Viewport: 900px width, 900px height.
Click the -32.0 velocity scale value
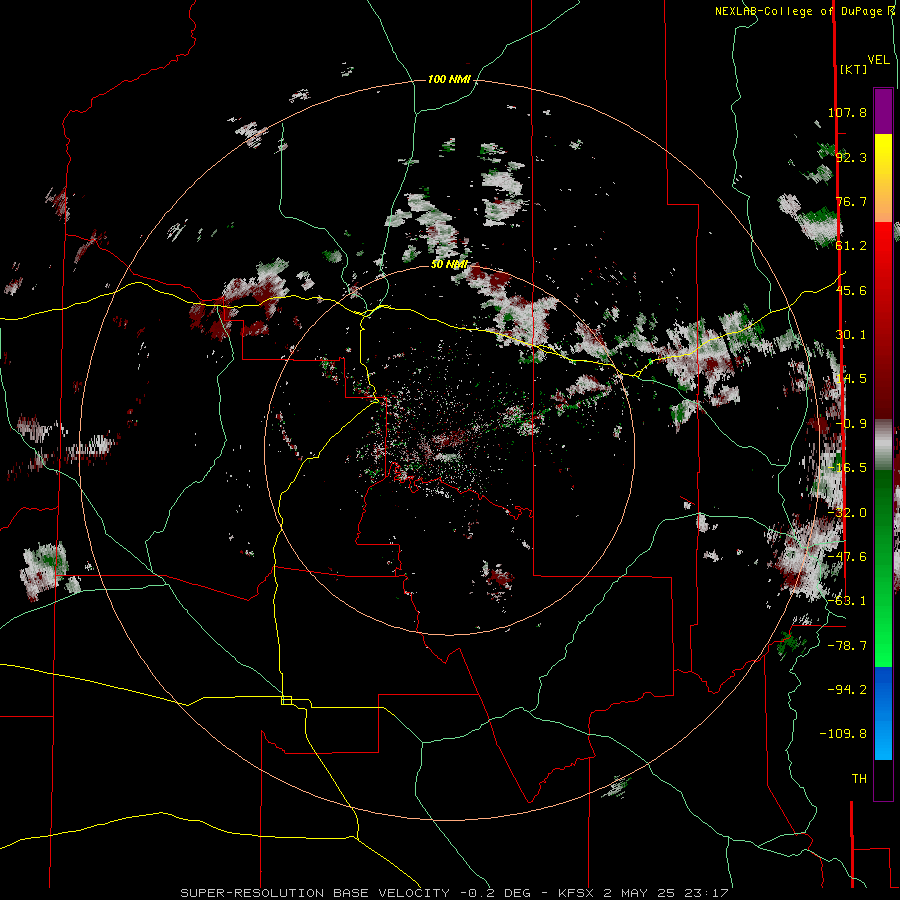click(847, 513)
